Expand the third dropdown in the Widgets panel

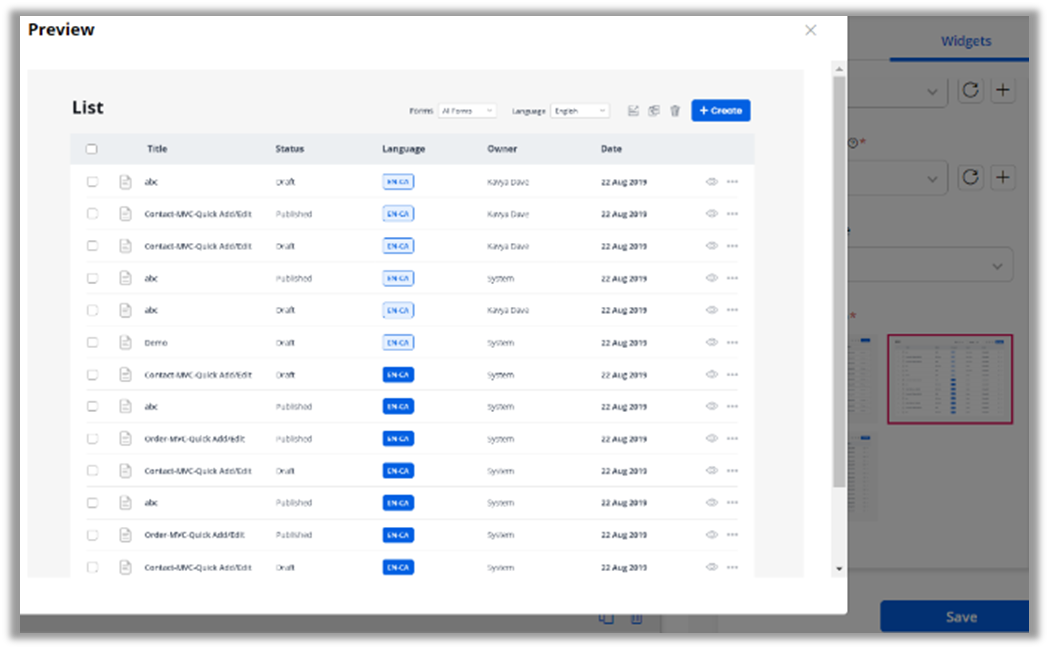[996, 265]
